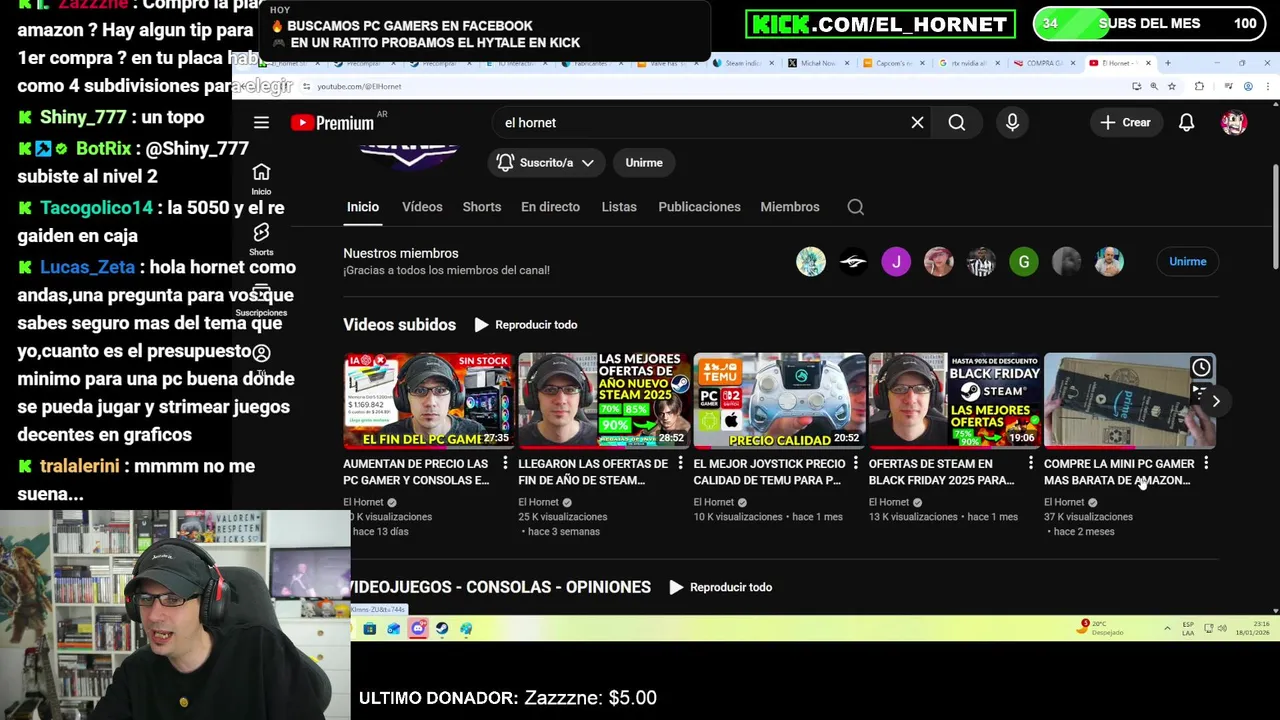1280x720 pixels.
Task: Click the green G member avatar
Action: pyautogui.click(x=1024, y=262)
